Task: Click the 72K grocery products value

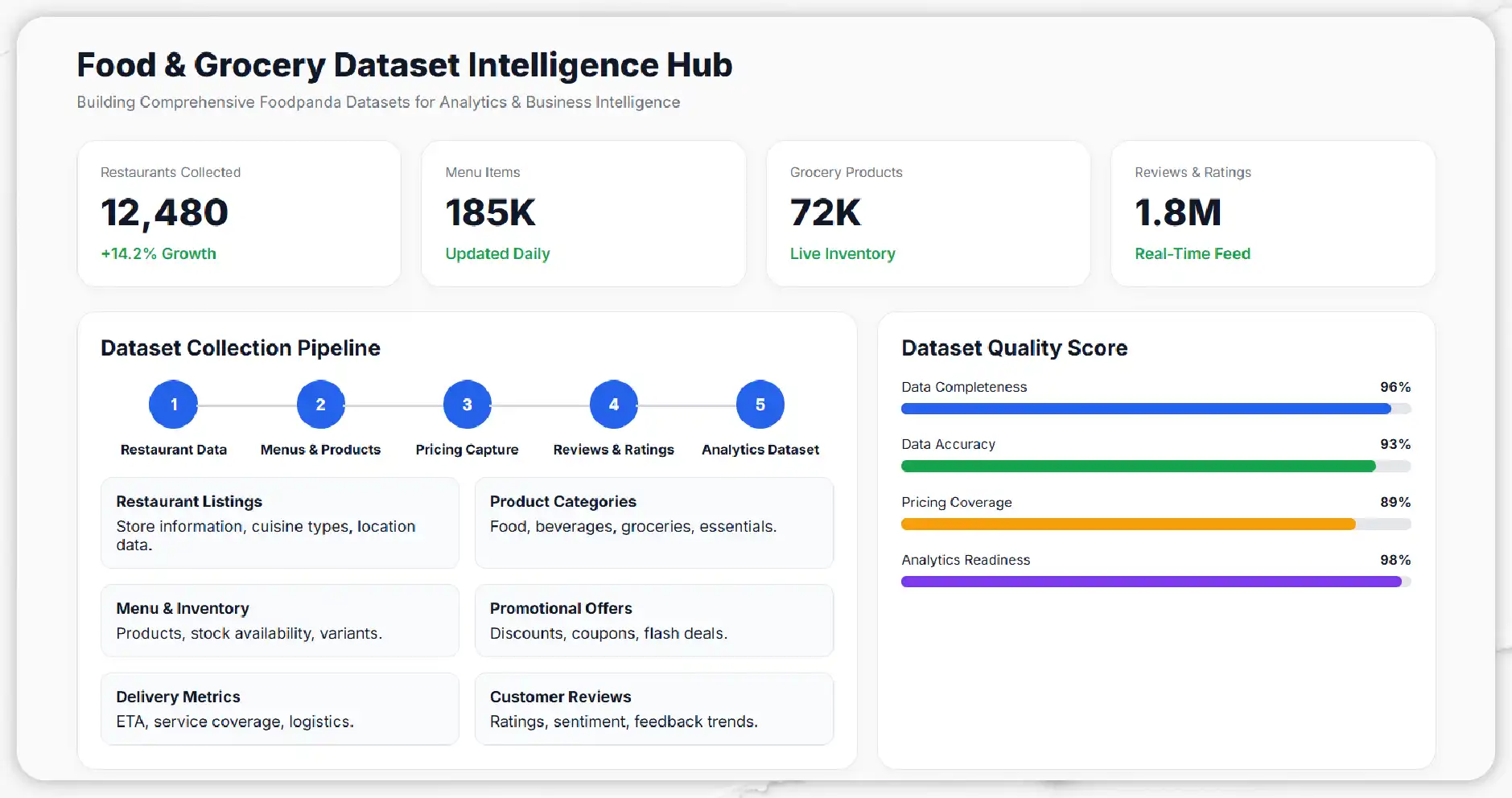Action: tap(826, 212)
